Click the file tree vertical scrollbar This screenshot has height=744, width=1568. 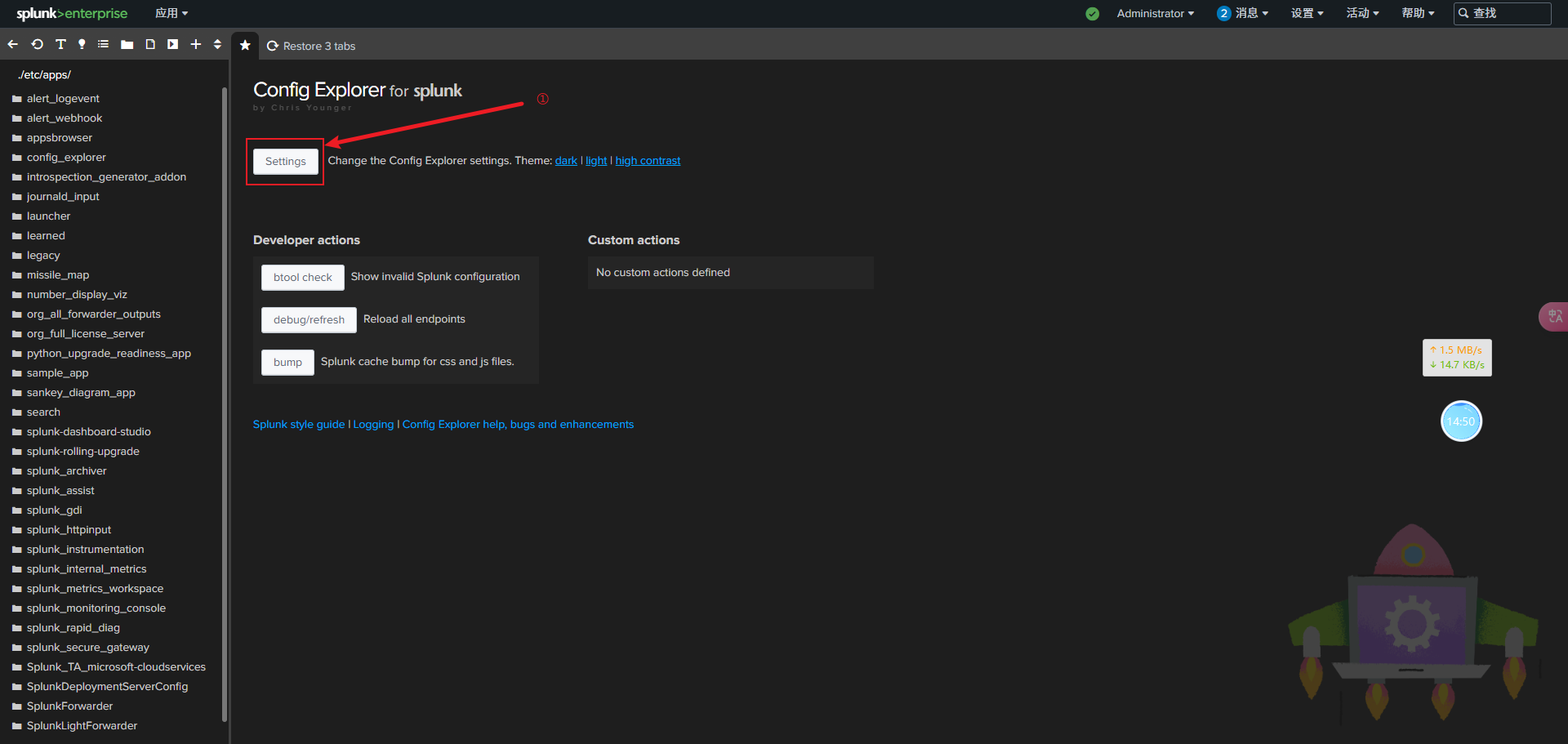pyautogui.click(x=225, y=404)
